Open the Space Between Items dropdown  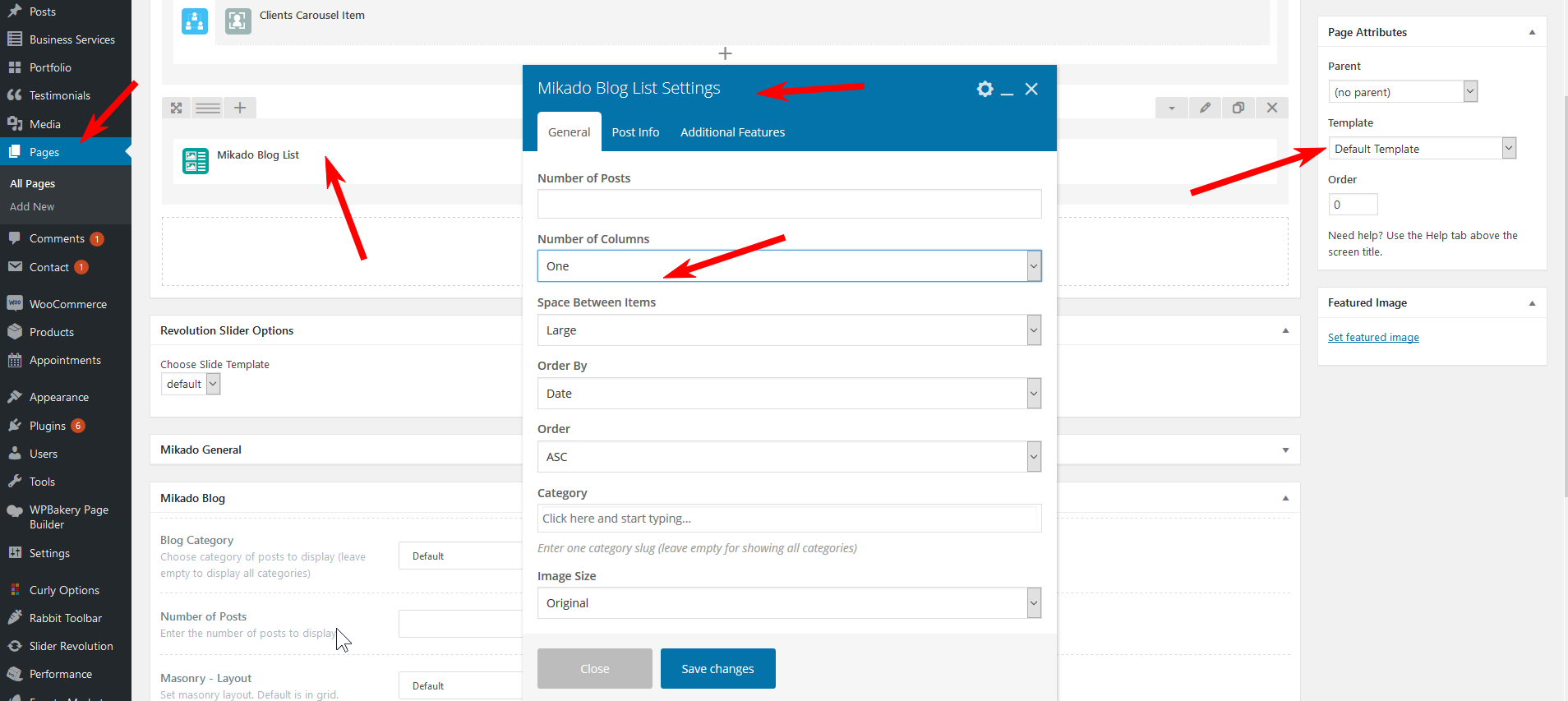coord(789,330)
